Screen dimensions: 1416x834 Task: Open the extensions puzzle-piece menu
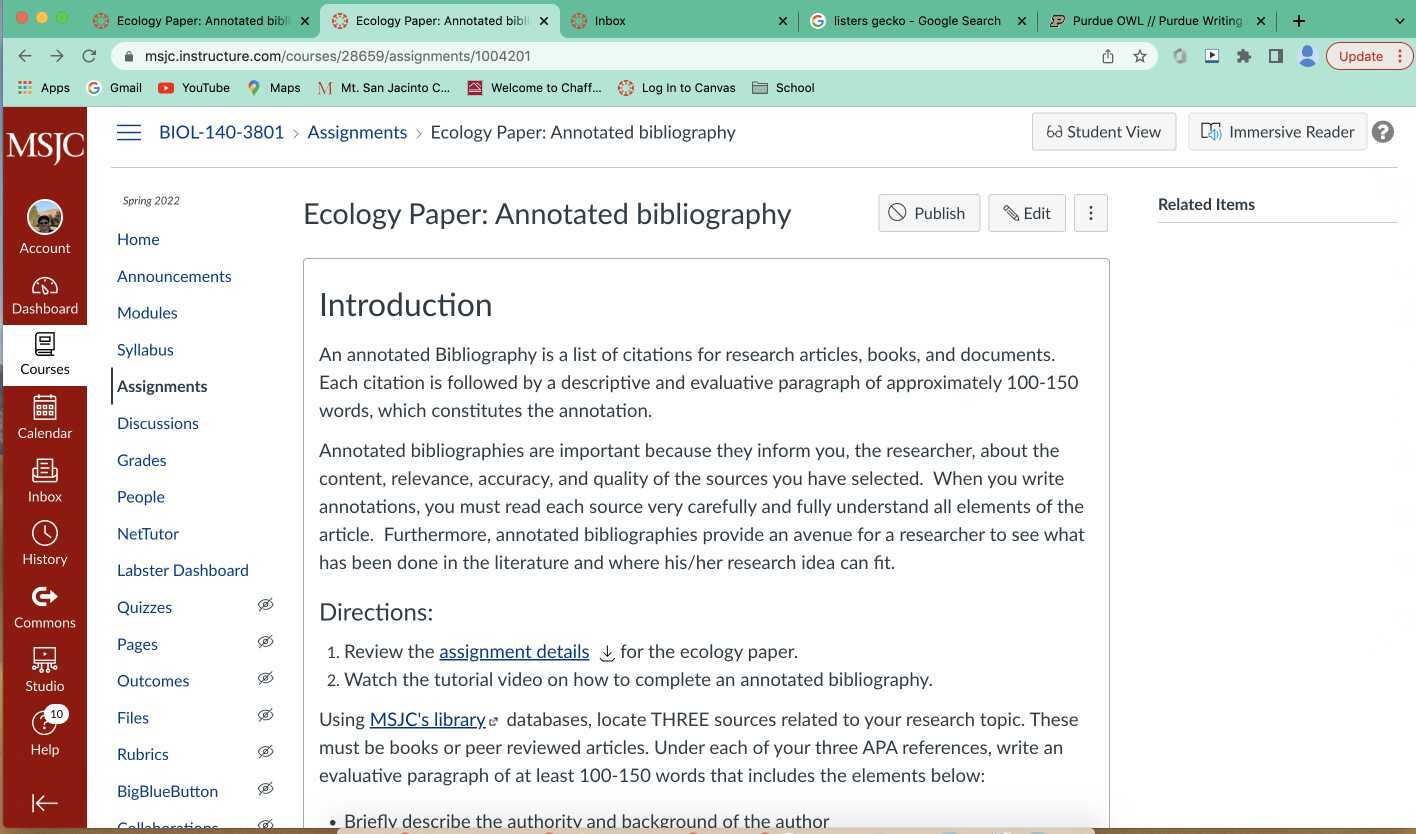(x=1244, y=56)
